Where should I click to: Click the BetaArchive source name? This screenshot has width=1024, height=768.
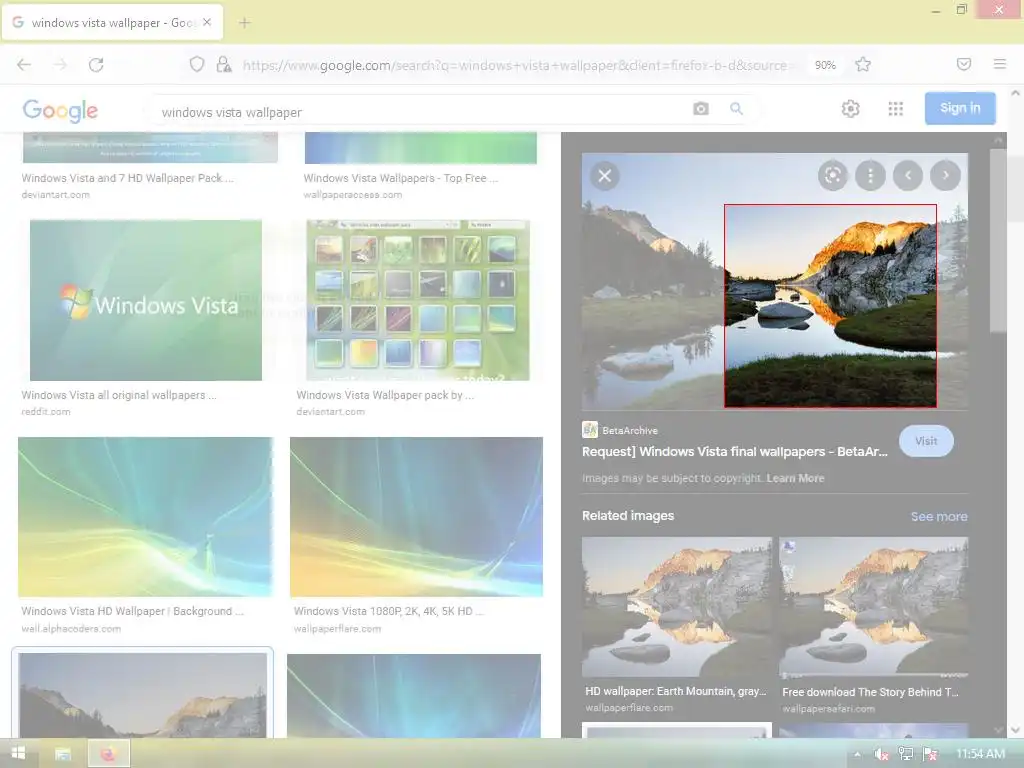click(x=630, y=430)
